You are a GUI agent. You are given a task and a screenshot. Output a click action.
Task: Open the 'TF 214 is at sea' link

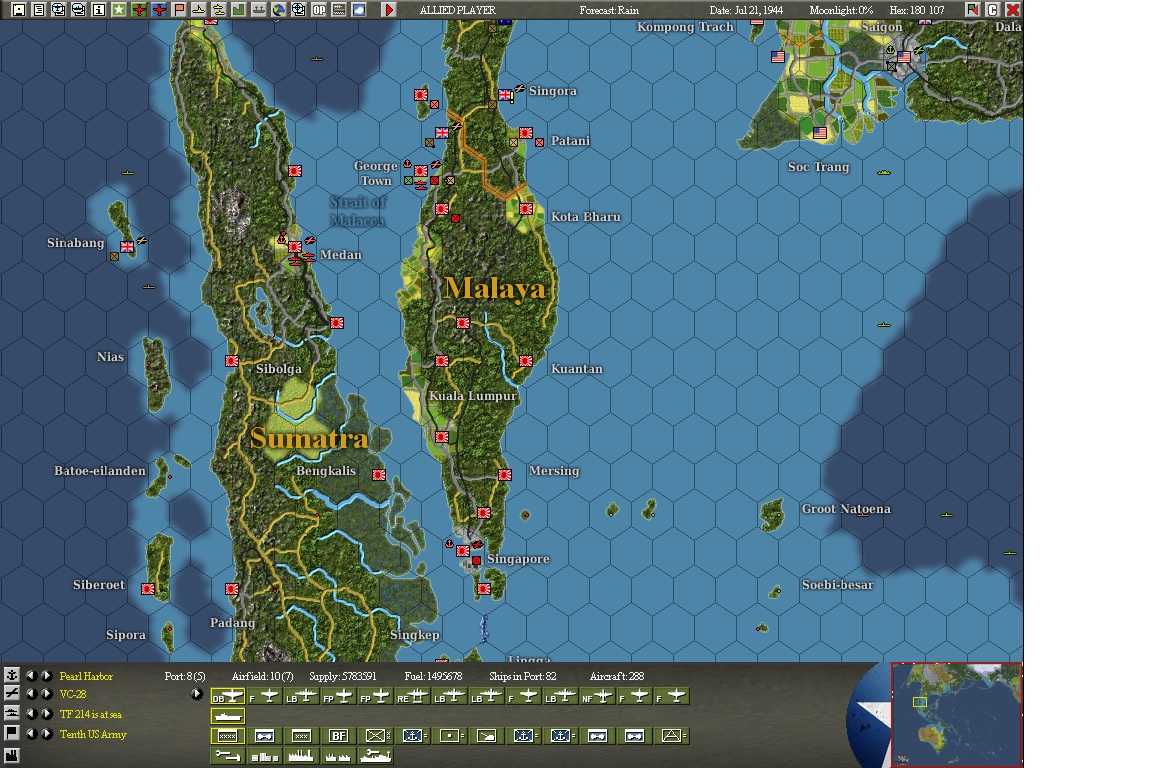click(90, 714)
